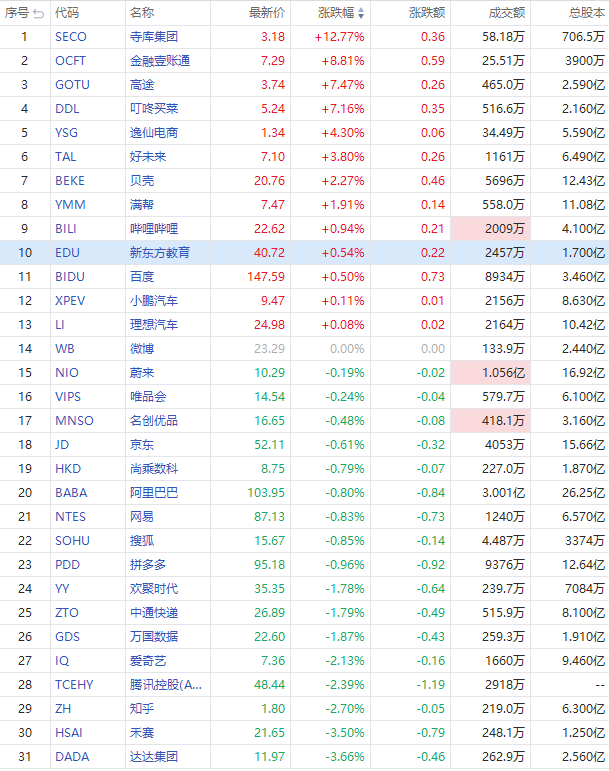Click stock name 寺库集团
This screenshot has width=609, height=771.
(x=154, y=37)
